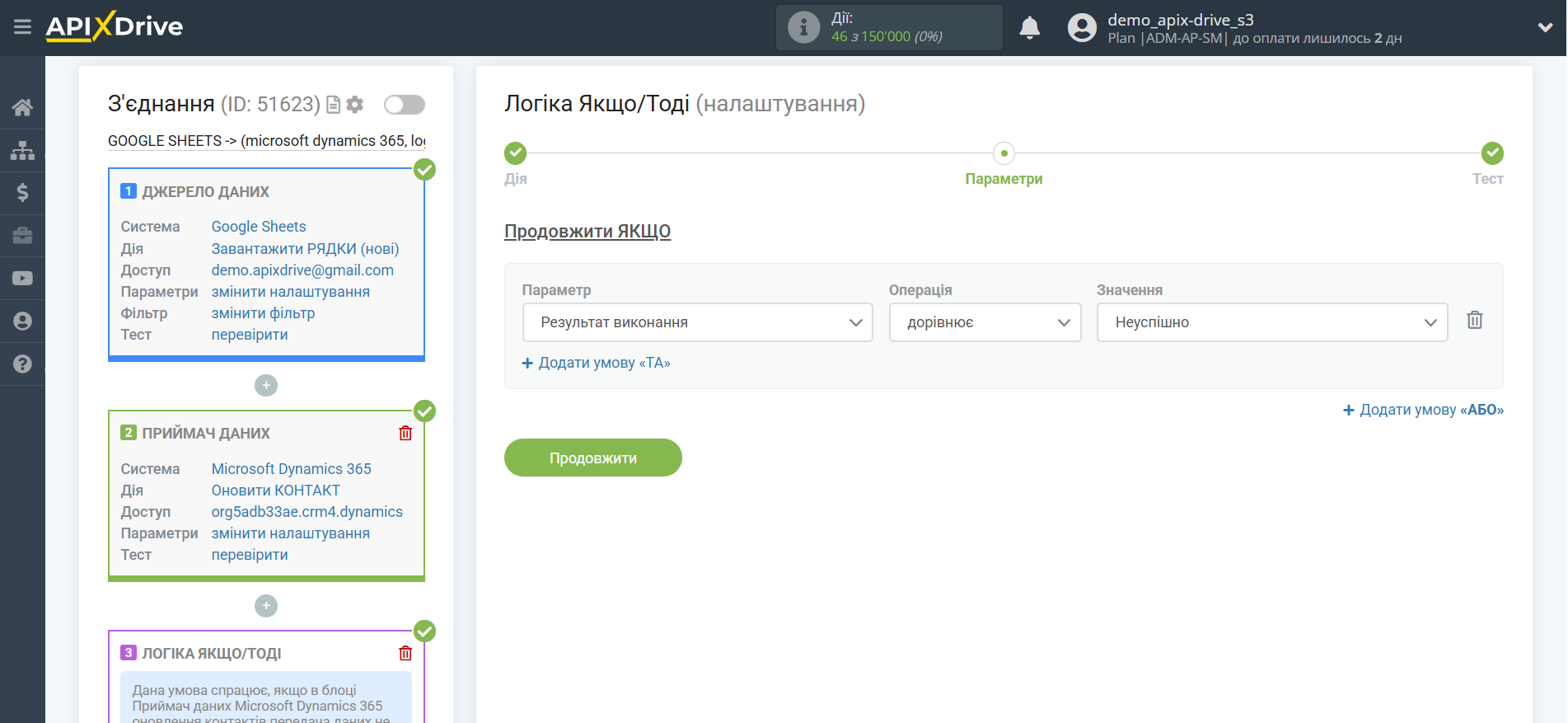Click the Продовжити ЯКЩО heading
Screen dimensions: 1568x723
587,232
